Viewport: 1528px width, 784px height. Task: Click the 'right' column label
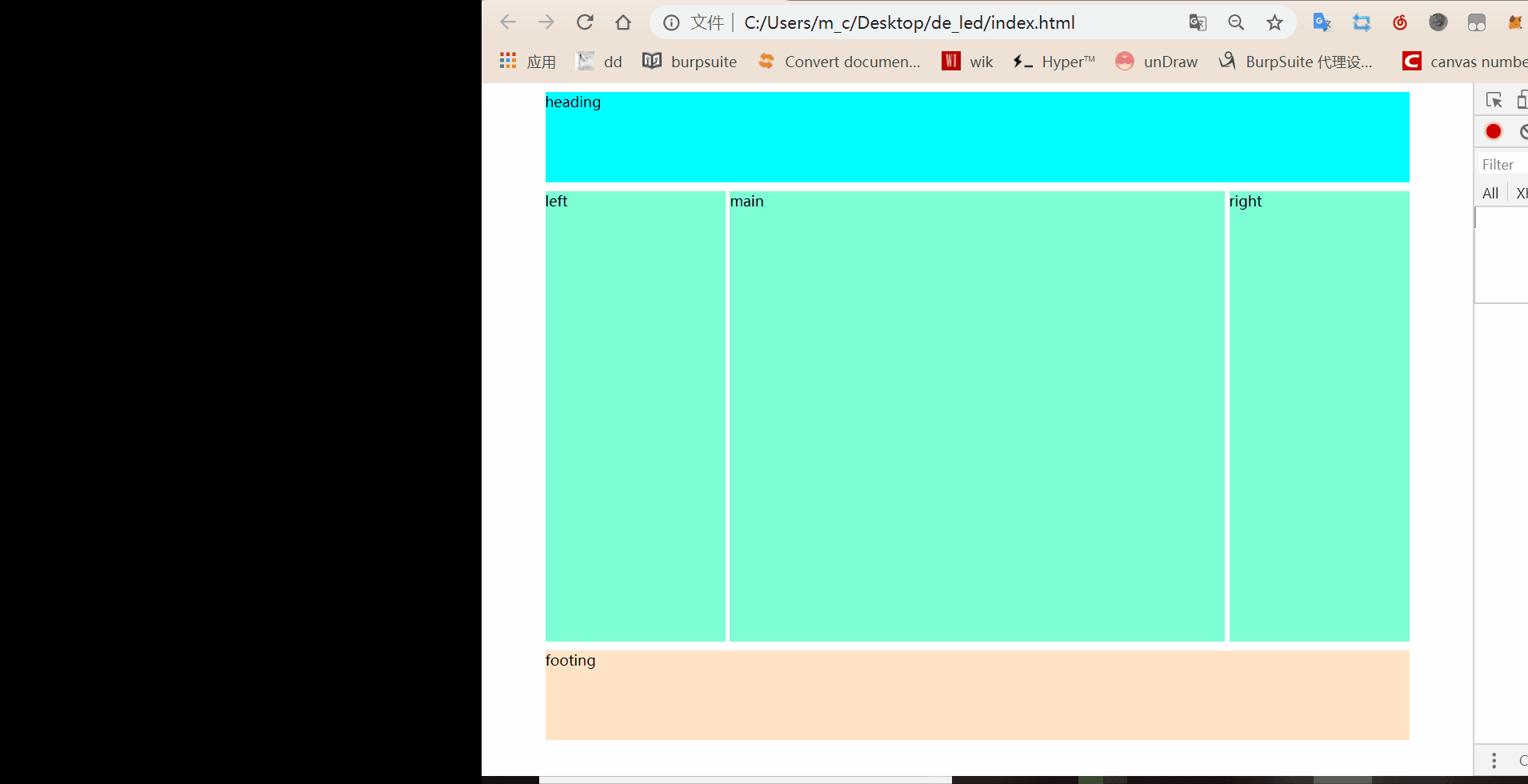(1245, 202)
